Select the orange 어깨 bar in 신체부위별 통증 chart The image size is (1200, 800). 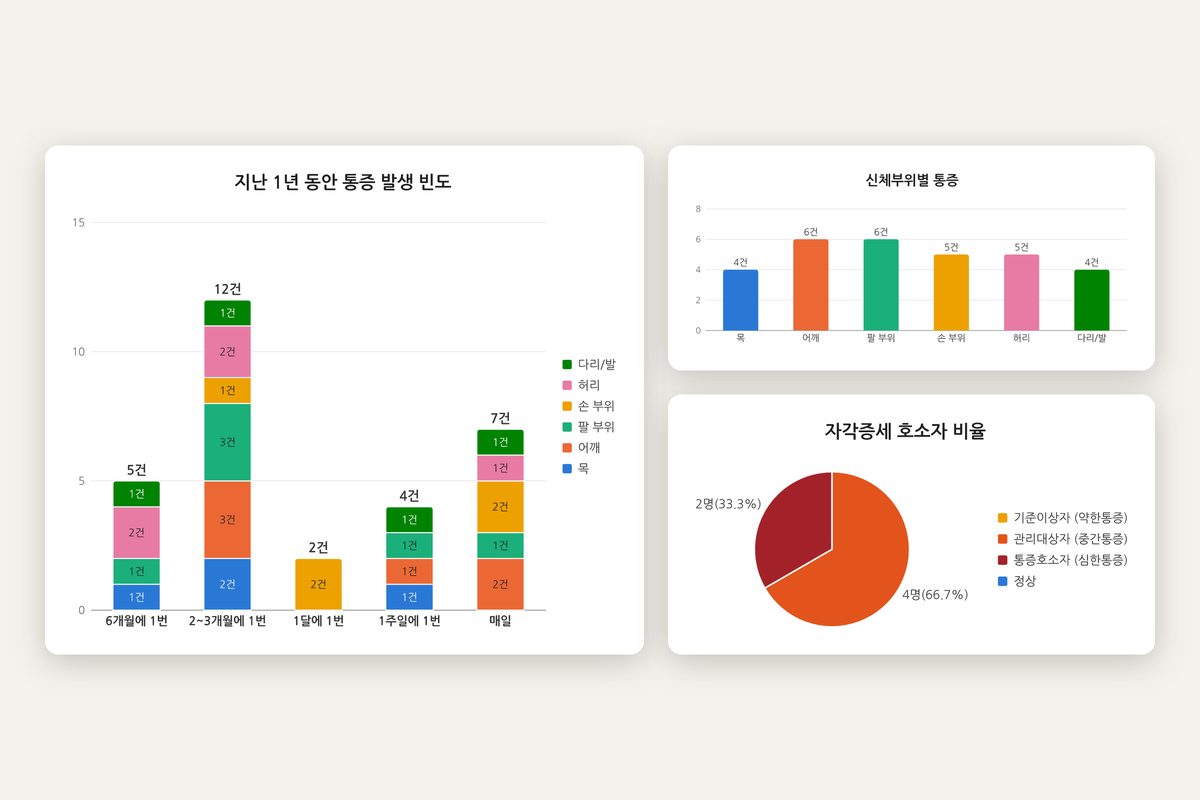click(x=811, y=285)
